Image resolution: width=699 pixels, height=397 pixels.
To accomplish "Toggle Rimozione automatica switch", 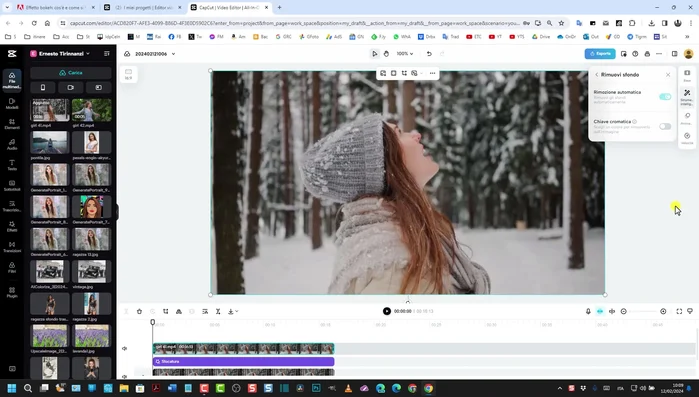I will (x=665, y=97).
